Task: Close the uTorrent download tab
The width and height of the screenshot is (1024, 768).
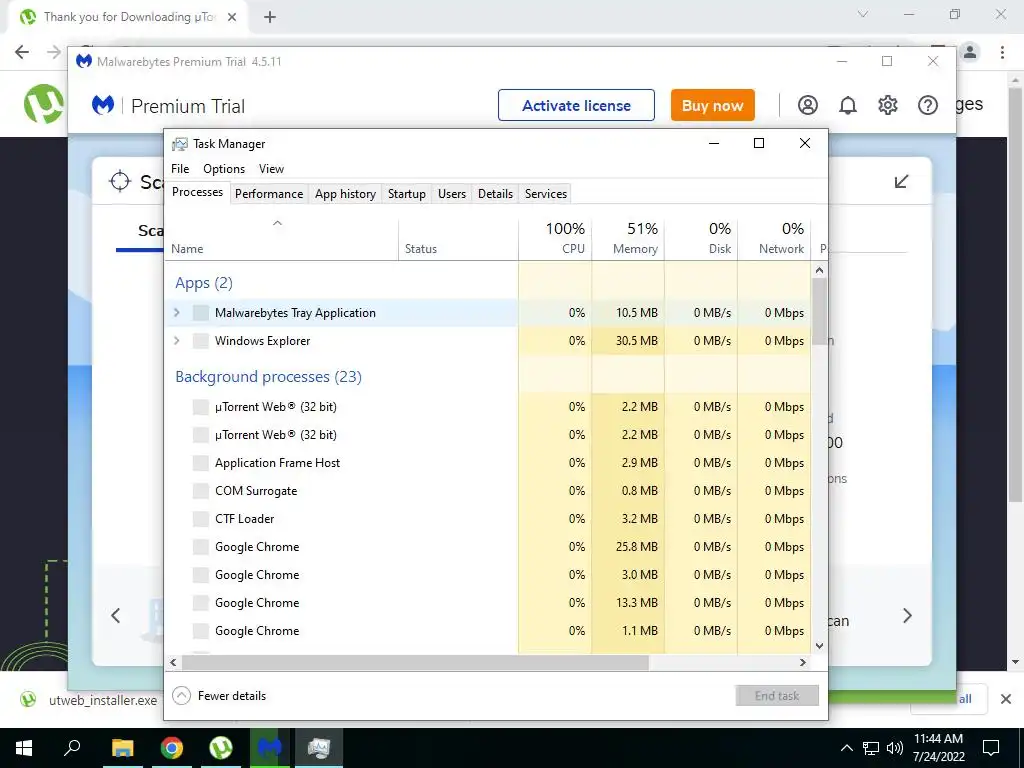Action: tap(231, 18)
